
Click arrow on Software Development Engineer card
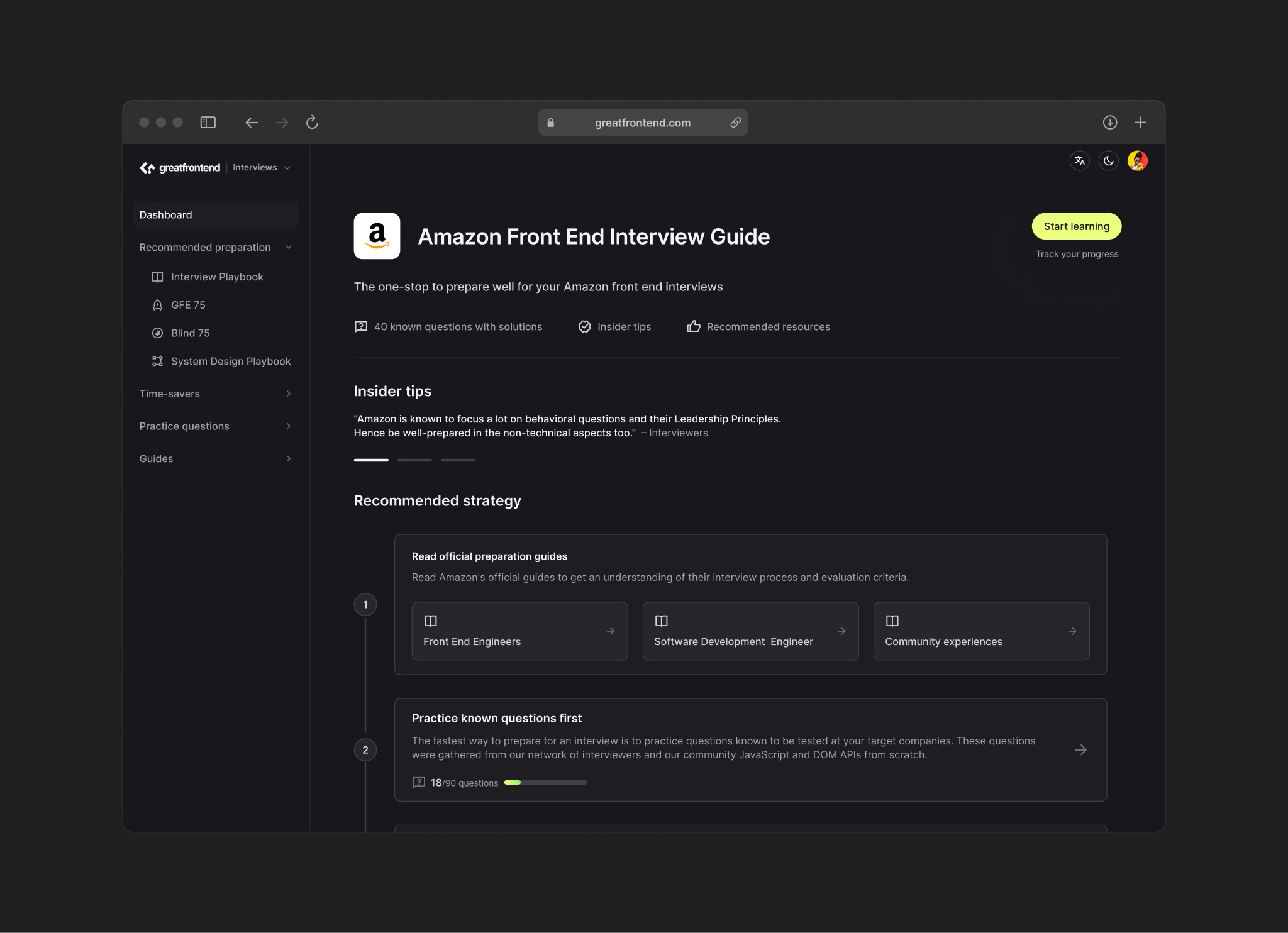841,631
